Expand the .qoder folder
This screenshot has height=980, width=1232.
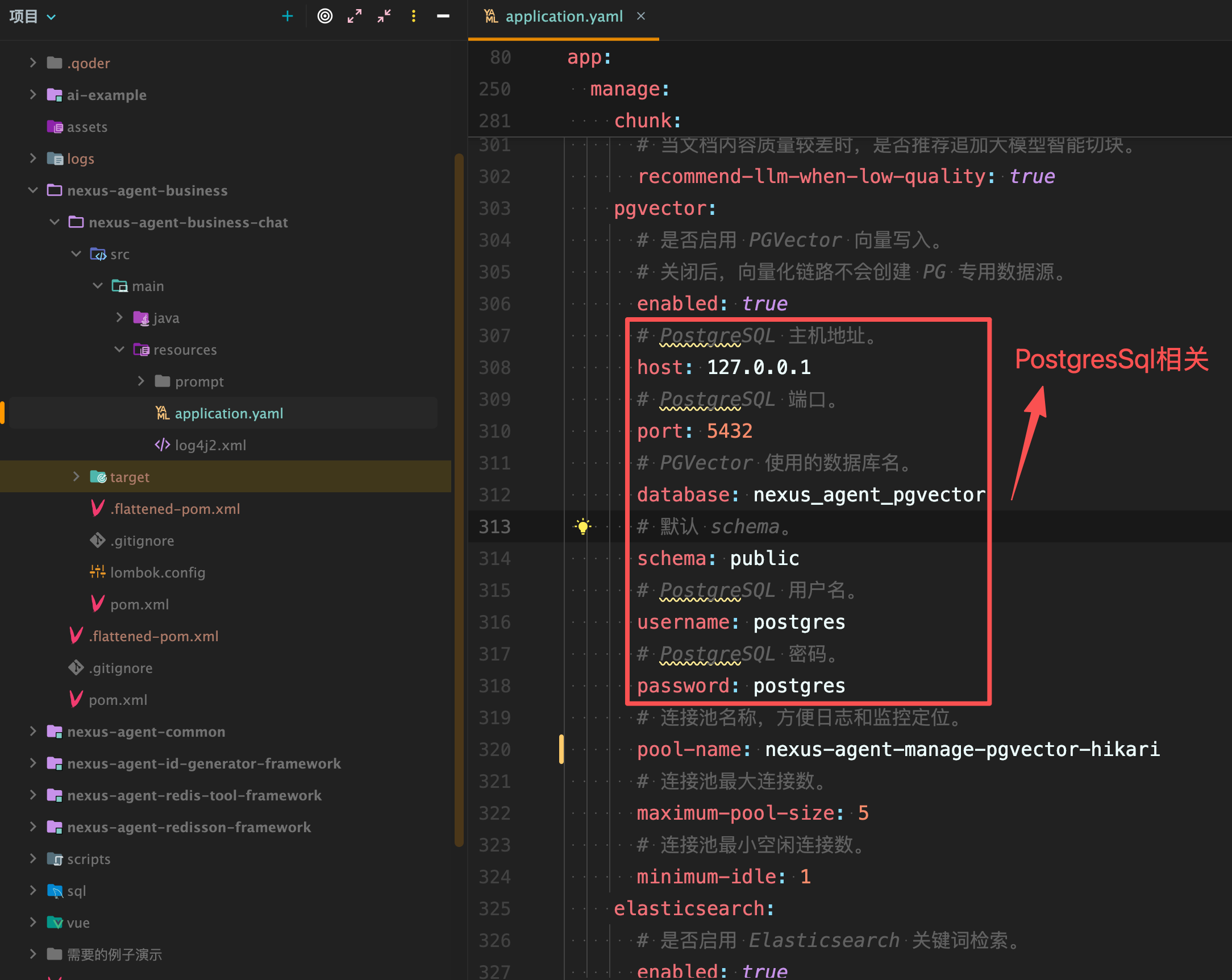[x=32, y=63]
